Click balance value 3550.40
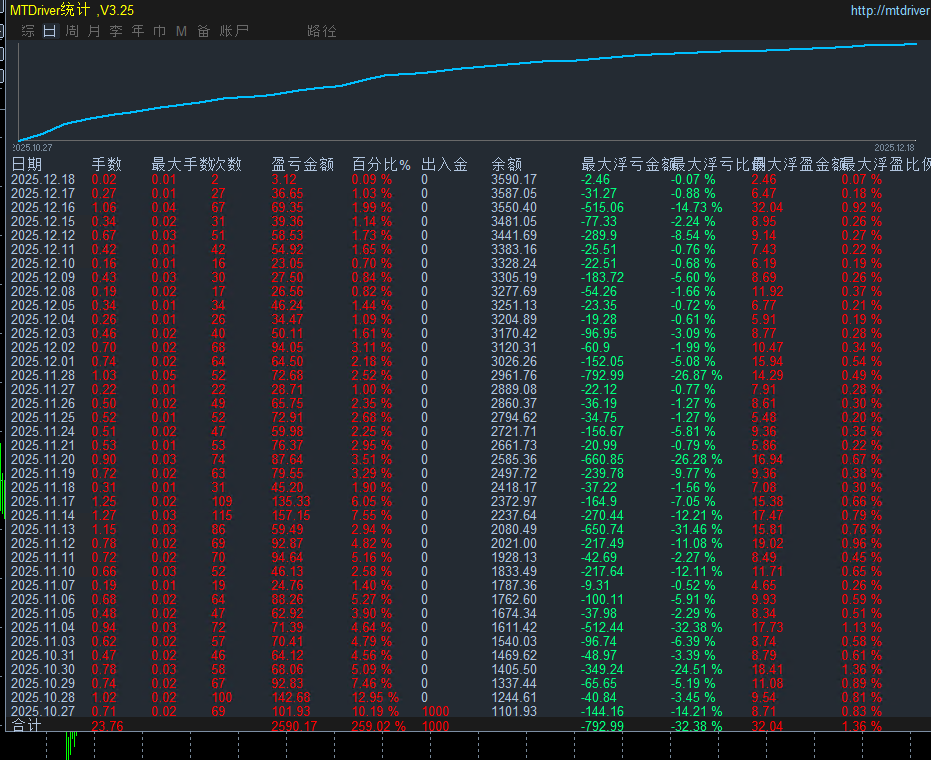The image size is (931, 760). (x=514, y=207)
